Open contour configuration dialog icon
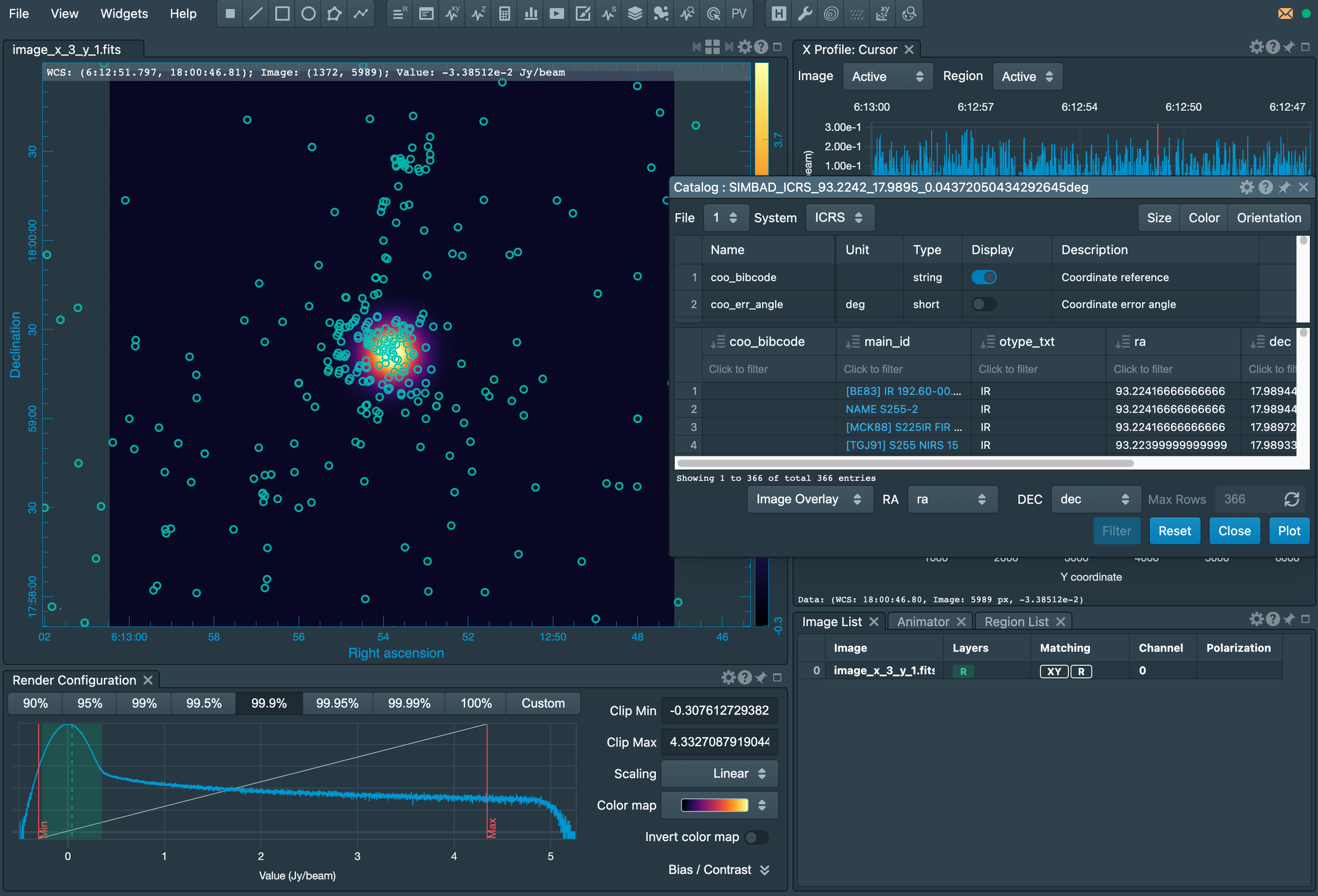 pos(831,13)
